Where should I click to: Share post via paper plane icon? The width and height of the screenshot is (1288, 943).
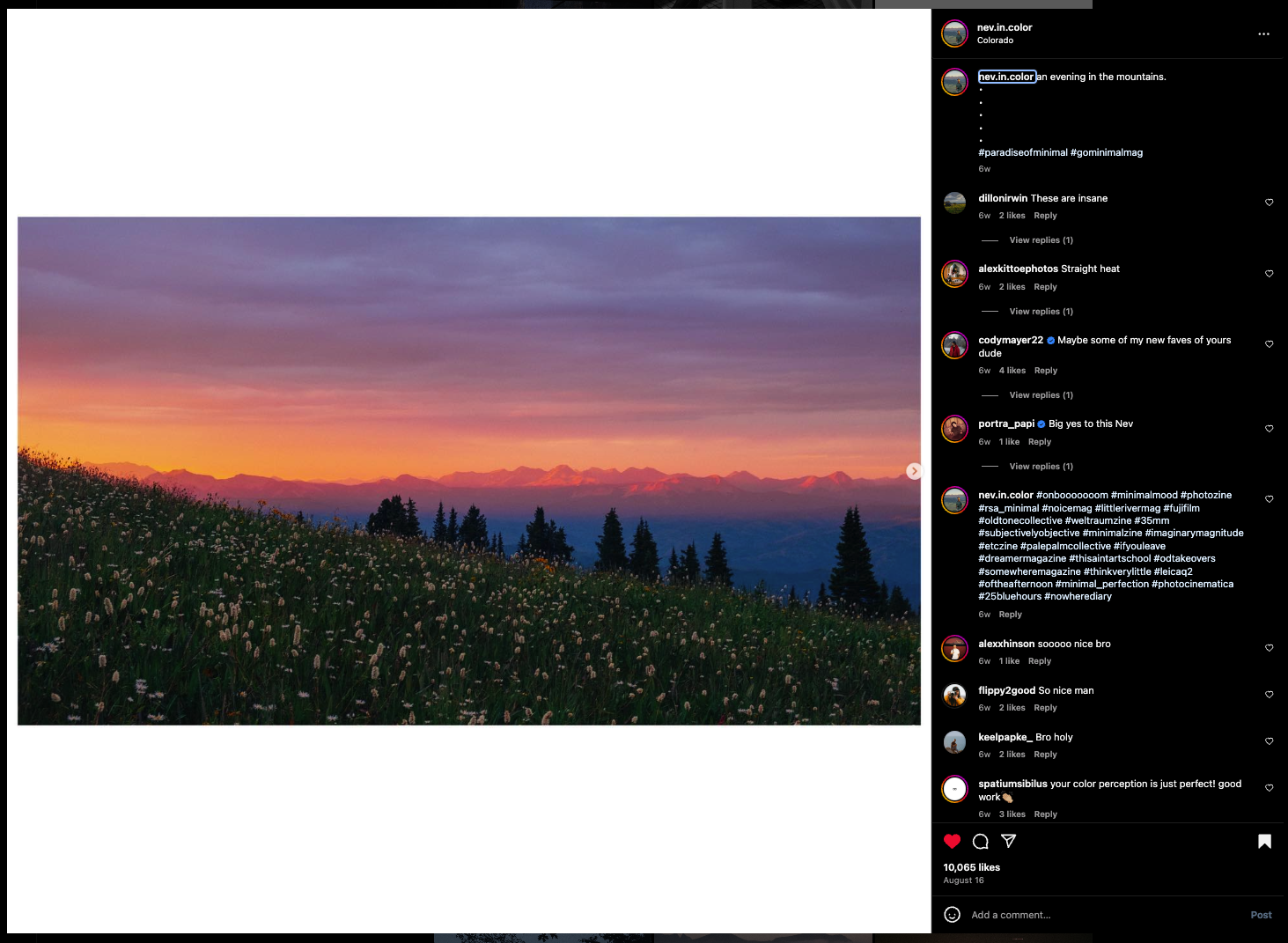1009,841
